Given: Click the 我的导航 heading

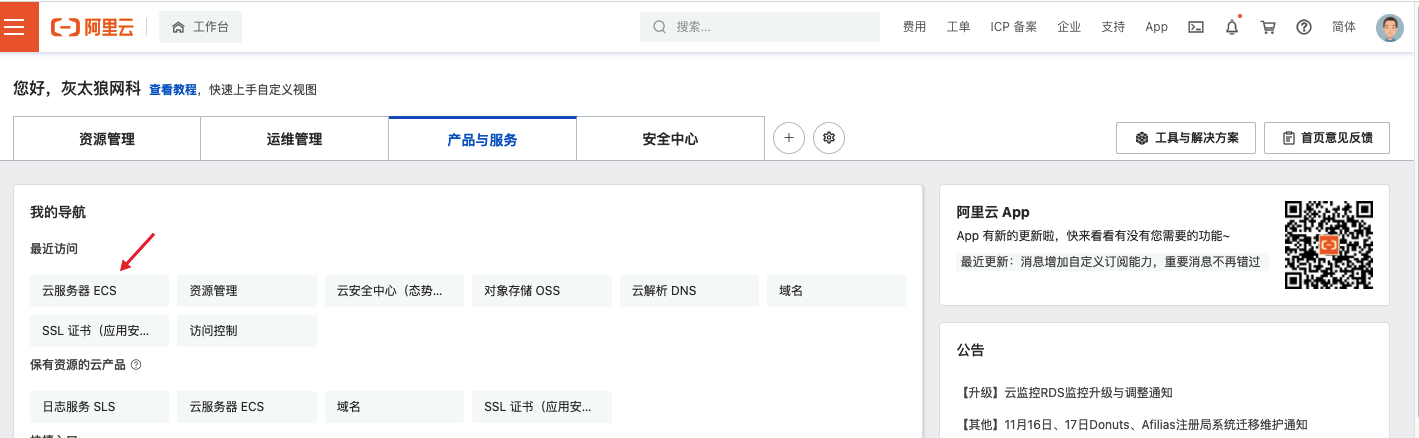Looking at the screenshot, I should pos(58,212).
